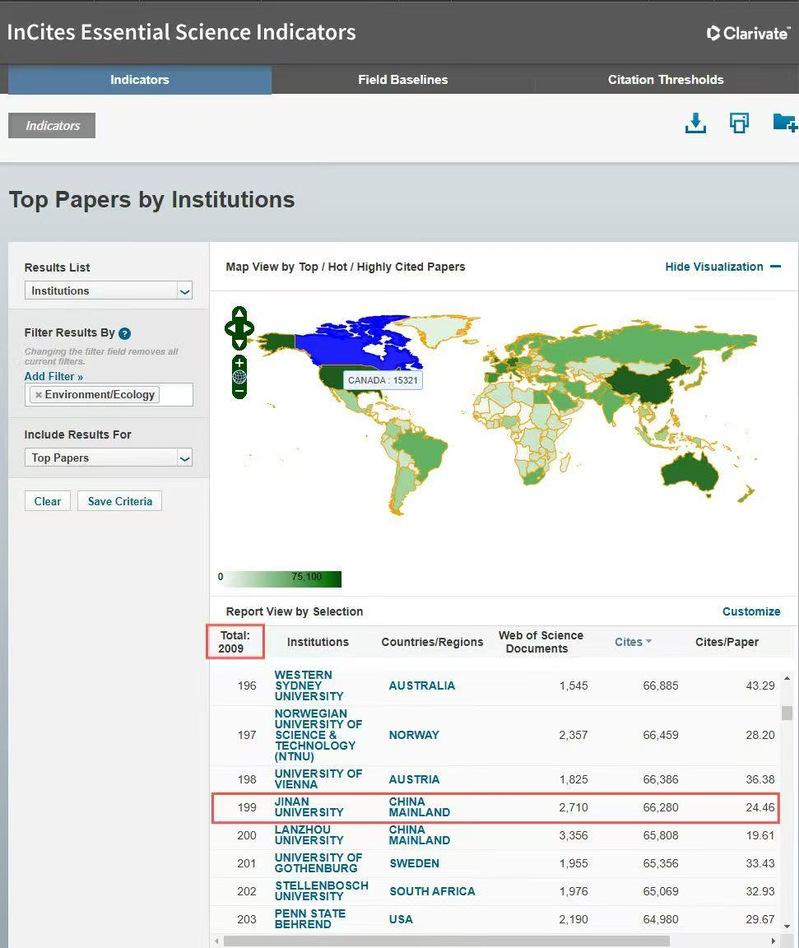Open University of Gothenburg link
Viewport: 799px width, 948px height.
point(319,863)
